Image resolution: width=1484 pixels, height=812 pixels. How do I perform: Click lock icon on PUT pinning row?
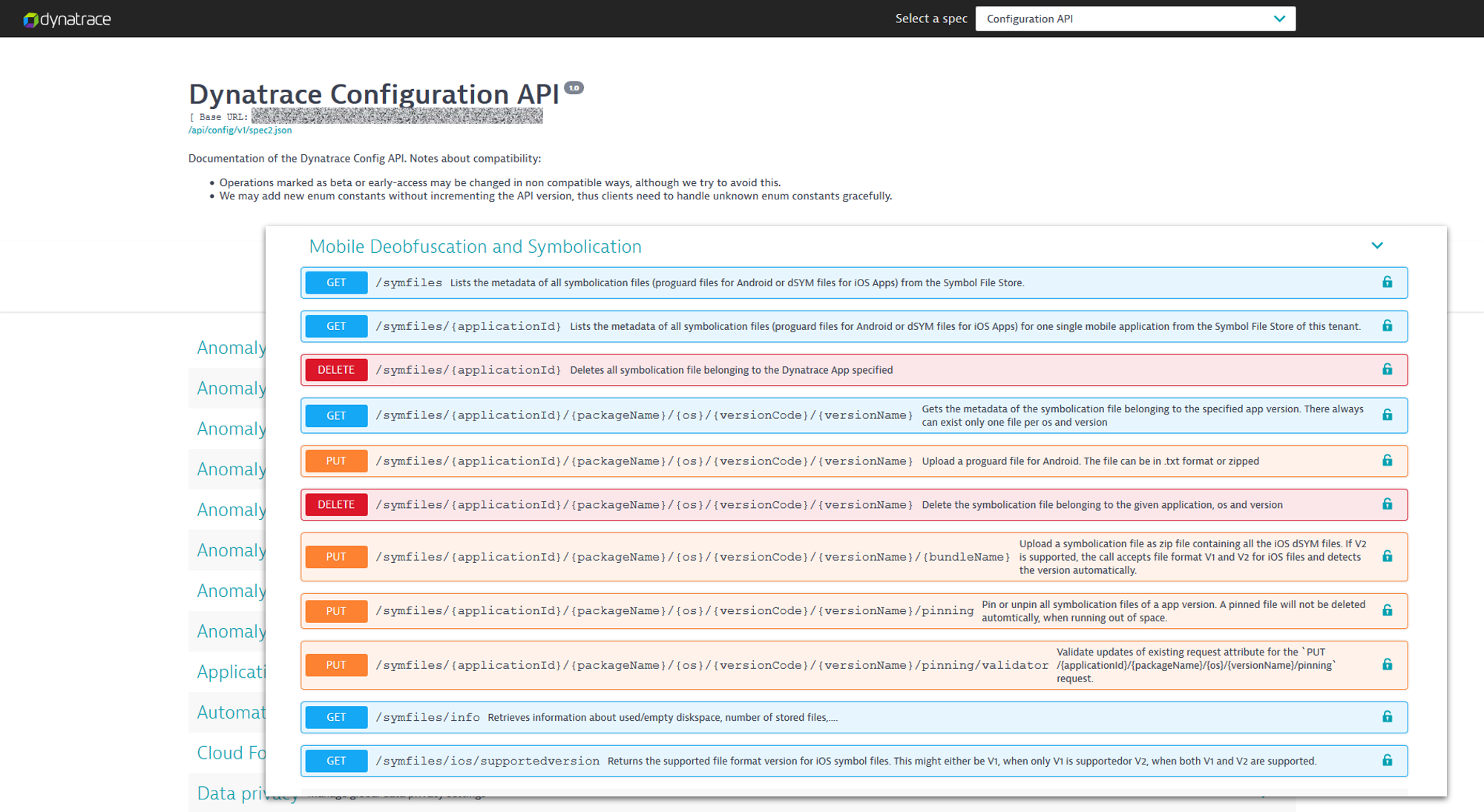click(x=1387, y=610)
